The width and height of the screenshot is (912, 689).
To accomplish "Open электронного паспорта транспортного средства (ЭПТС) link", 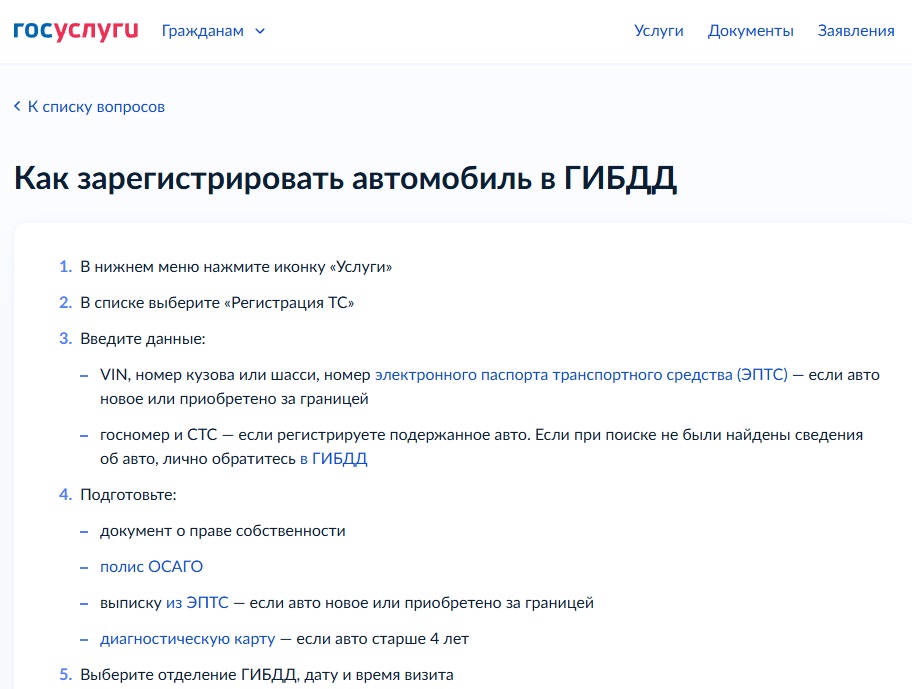I will coord(581,375).
